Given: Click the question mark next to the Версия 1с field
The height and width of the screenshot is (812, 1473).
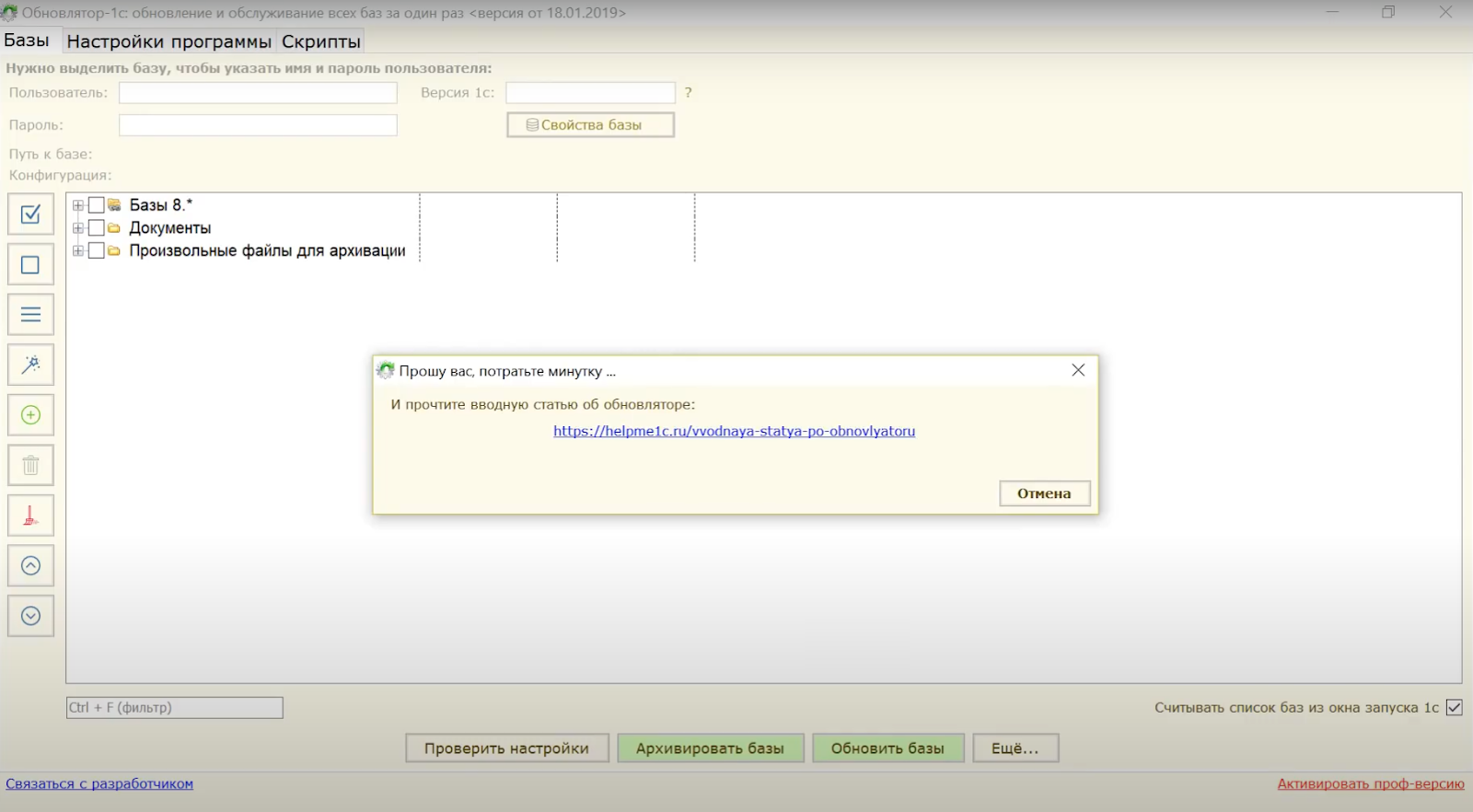Looking at the screenshot, I should [x=688, y=93].
